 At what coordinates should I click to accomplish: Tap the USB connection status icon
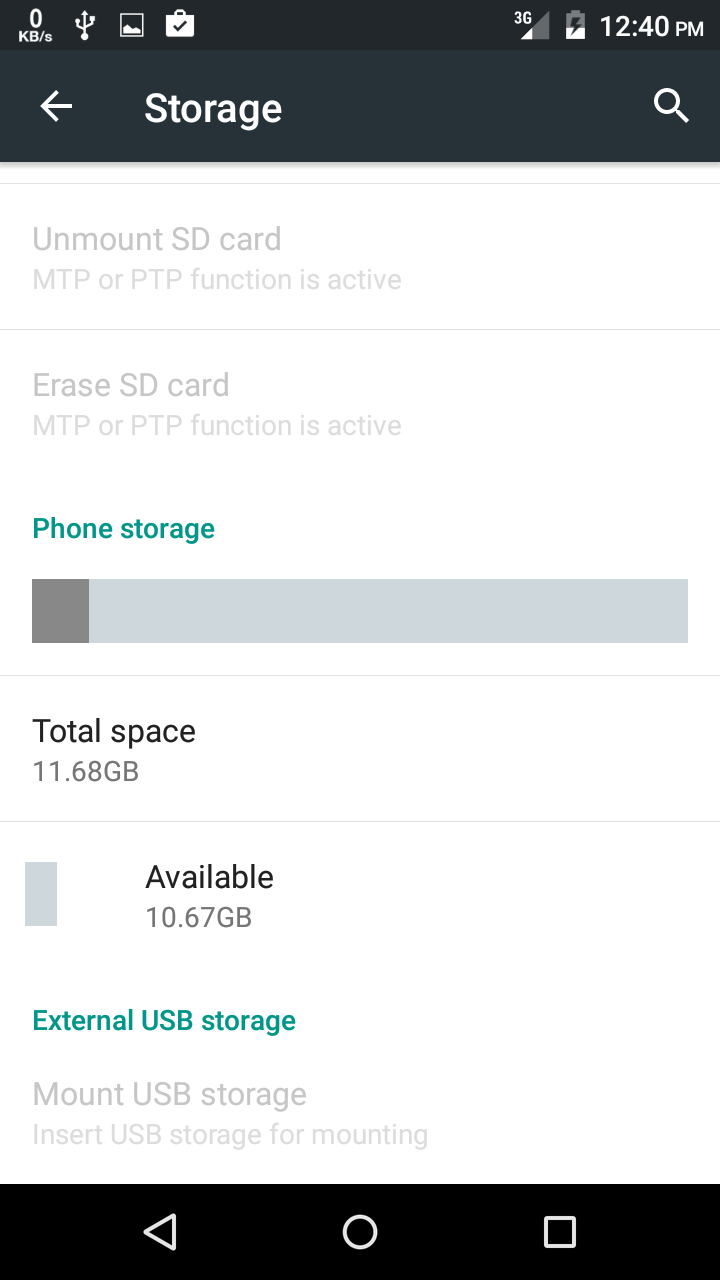(x=85, y=25)
